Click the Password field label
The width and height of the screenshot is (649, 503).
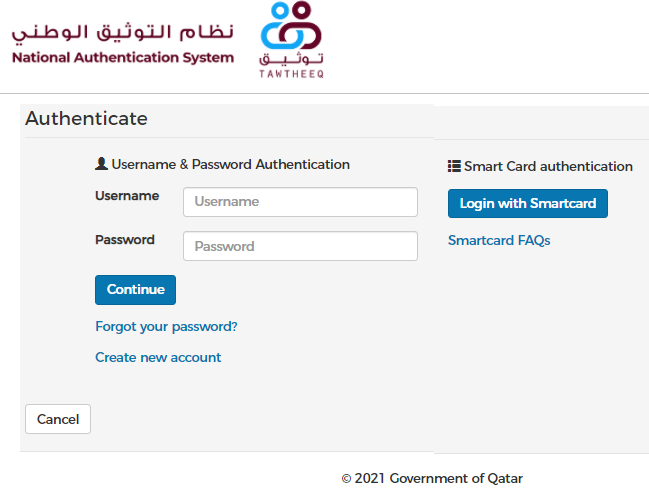125,239
